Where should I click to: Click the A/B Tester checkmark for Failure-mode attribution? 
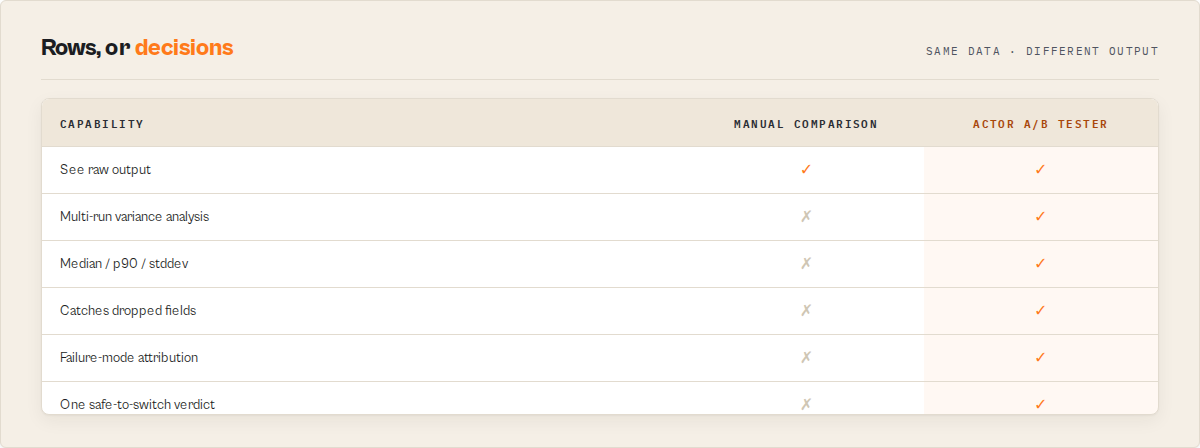pos(1040,357)
